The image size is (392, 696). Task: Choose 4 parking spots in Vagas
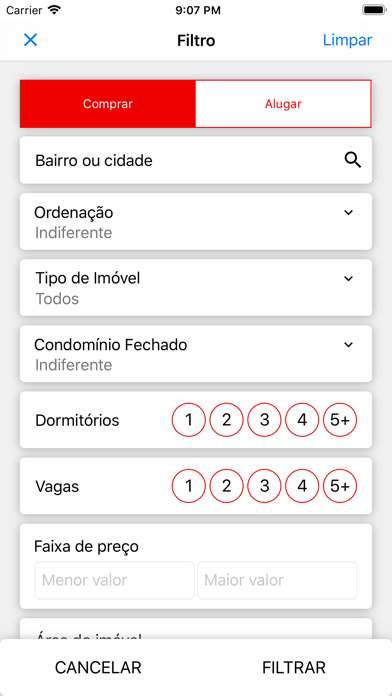[302, 486]
